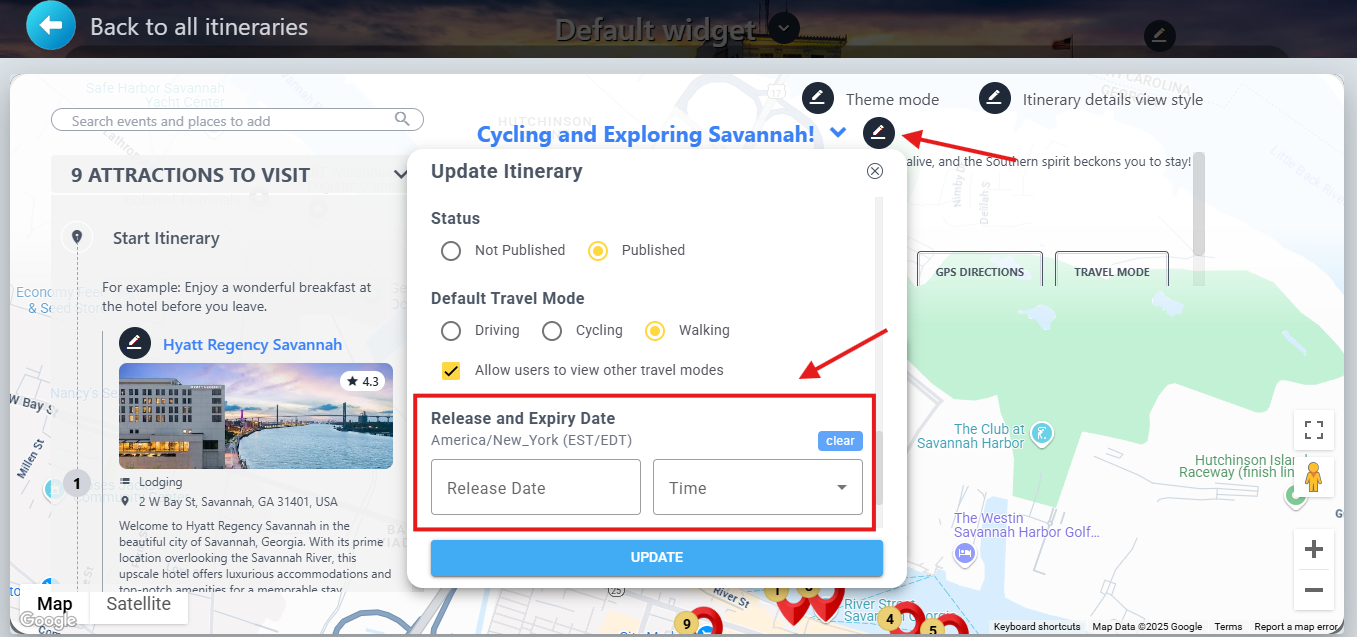Close the Update Itinerary dialog
The width and height of the screenshot is (1357, 637).
pos(875,171)
